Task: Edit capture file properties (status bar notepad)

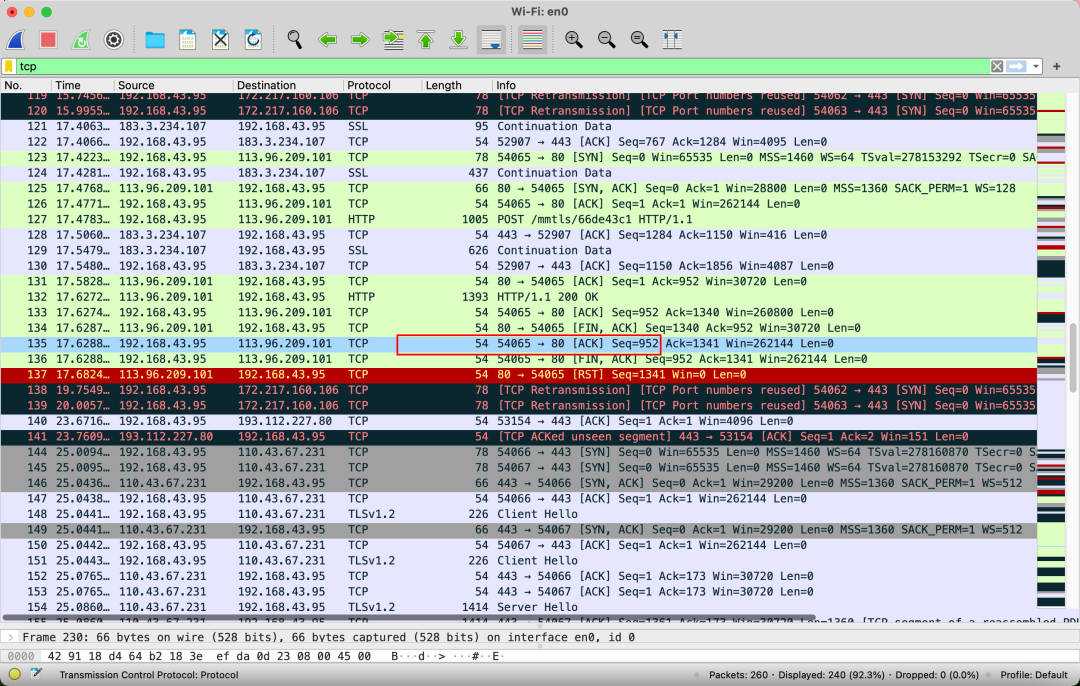Action: tap(36, 674)
